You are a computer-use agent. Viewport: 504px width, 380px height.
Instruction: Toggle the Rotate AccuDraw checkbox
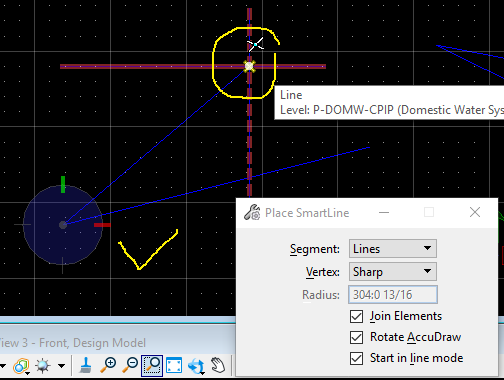[356, 337]
